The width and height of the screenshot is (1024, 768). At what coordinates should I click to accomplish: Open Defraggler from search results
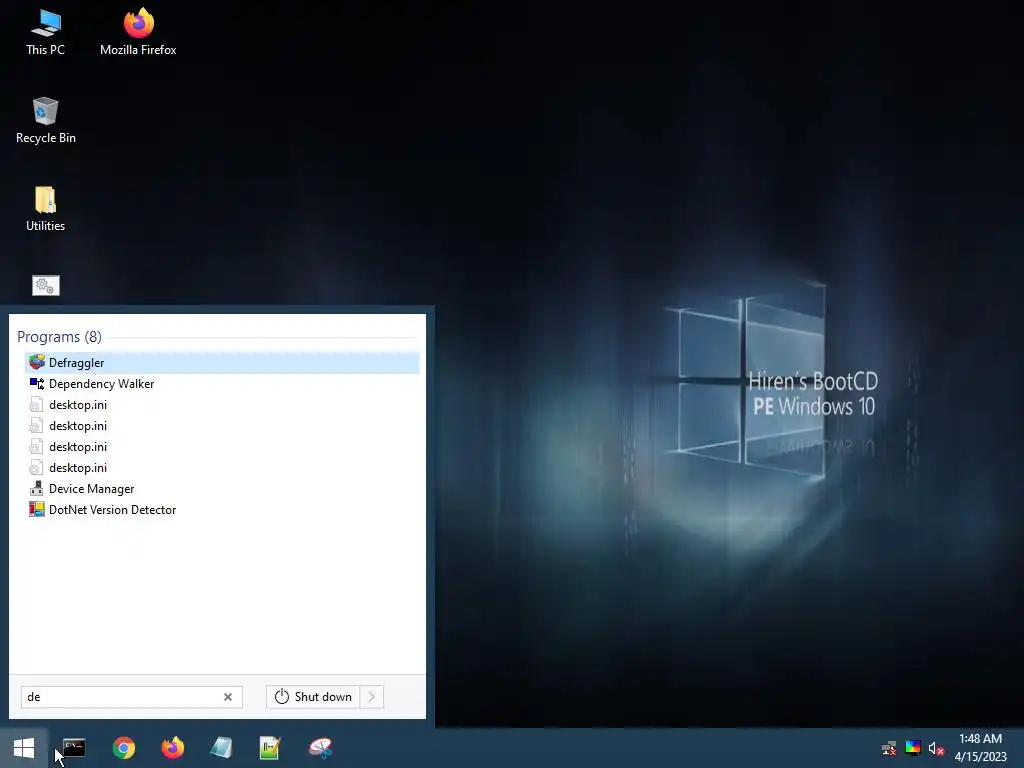(x=222, y=362)
